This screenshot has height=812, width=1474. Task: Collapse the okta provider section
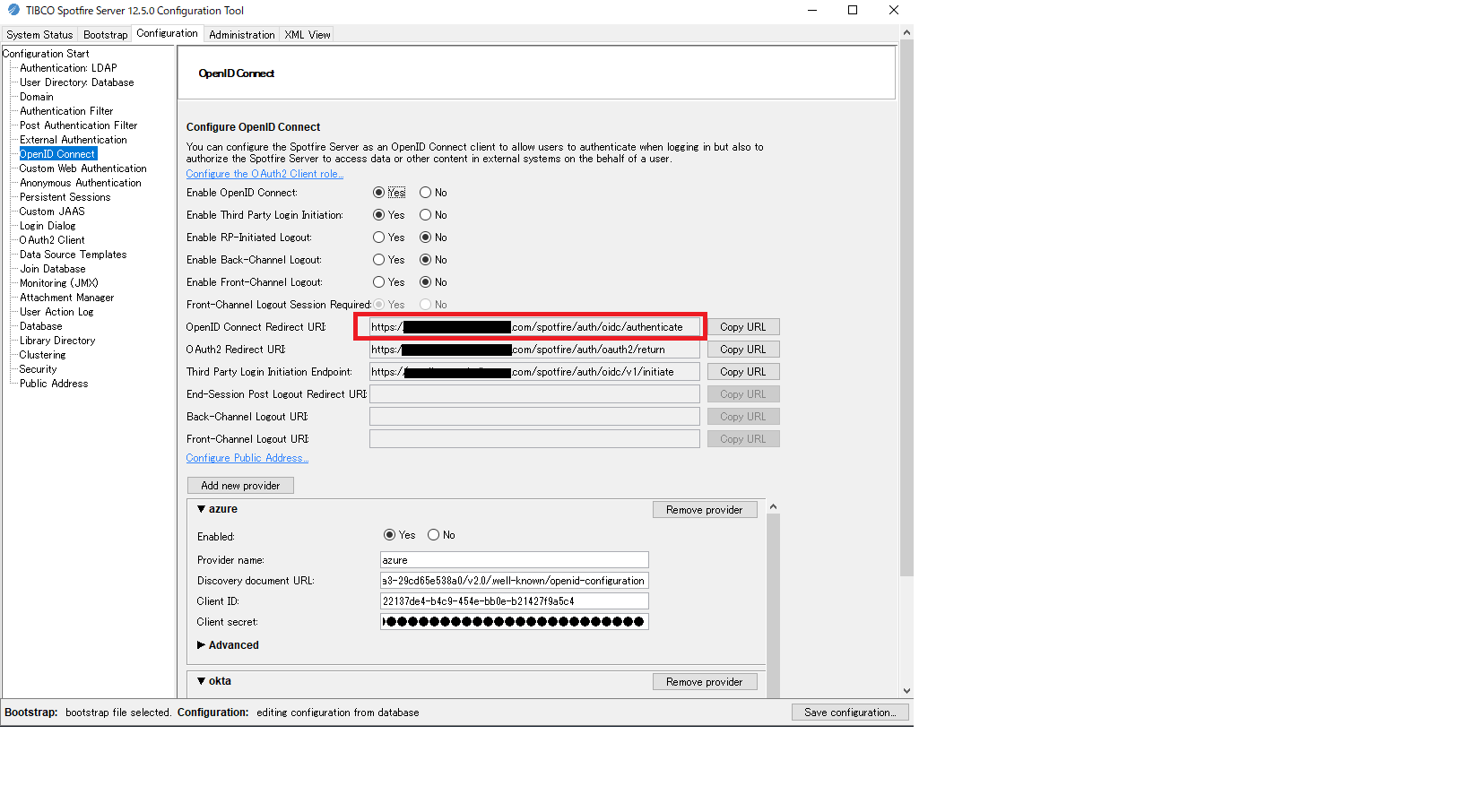click(202, 681)
